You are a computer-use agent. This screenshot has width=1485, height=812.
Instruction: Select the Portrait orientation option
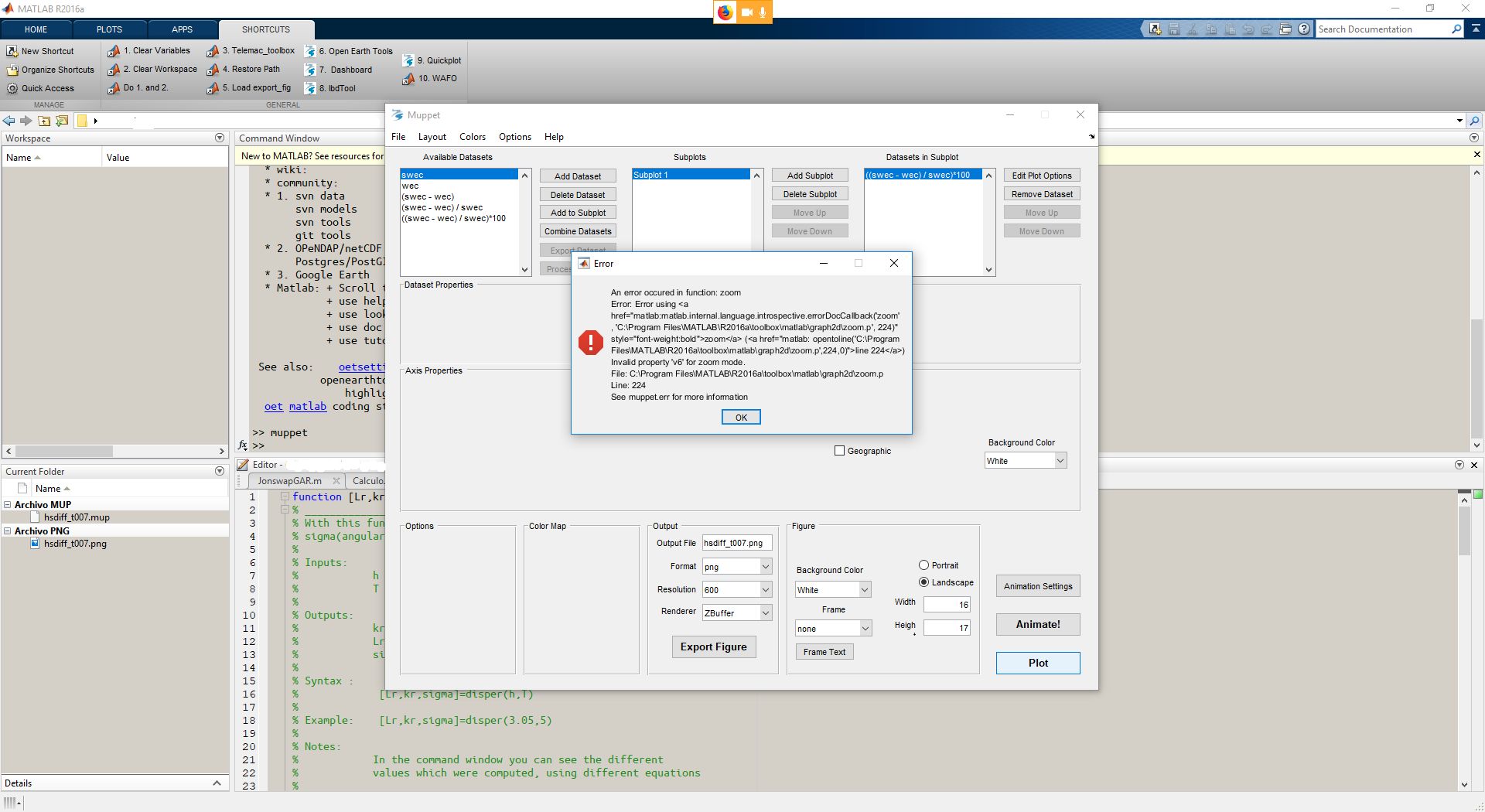pos(923,565)
